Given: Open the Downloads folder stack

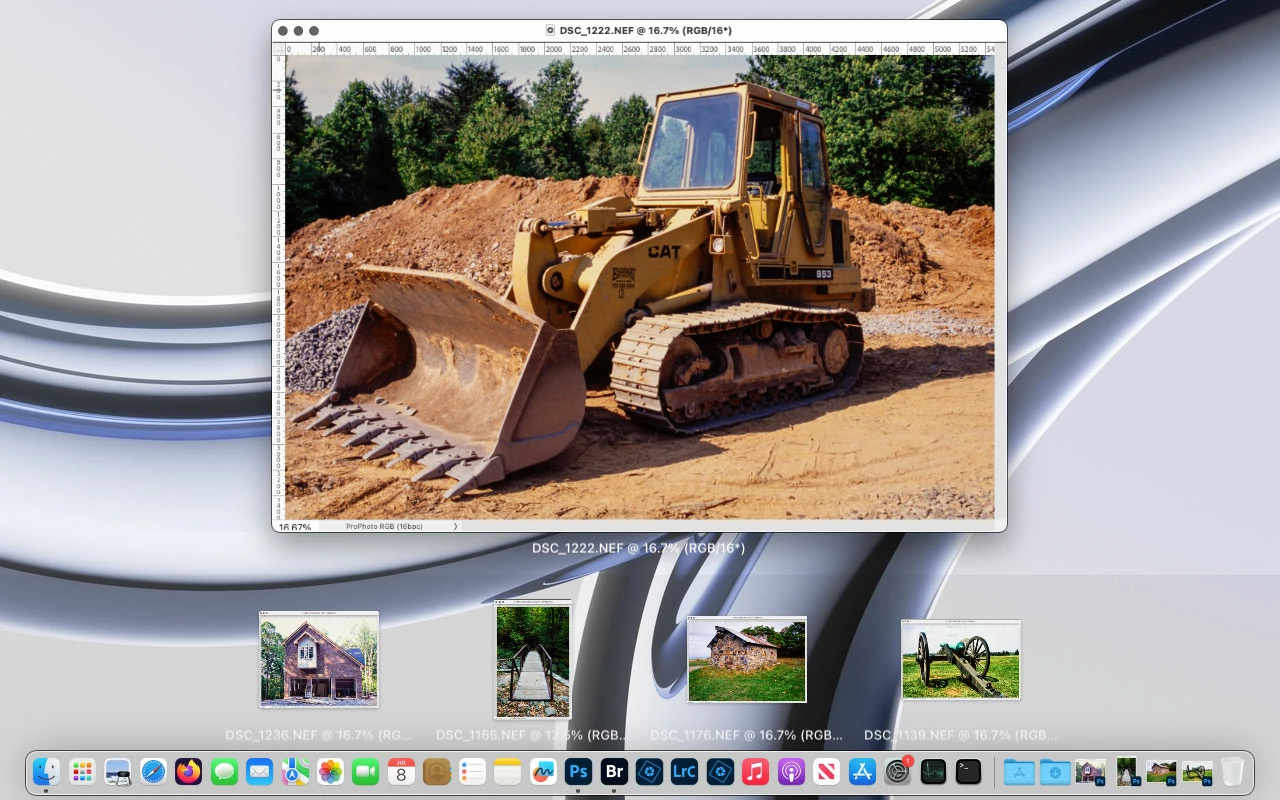Looking at the screenshot, I should tap(1055, 772).
